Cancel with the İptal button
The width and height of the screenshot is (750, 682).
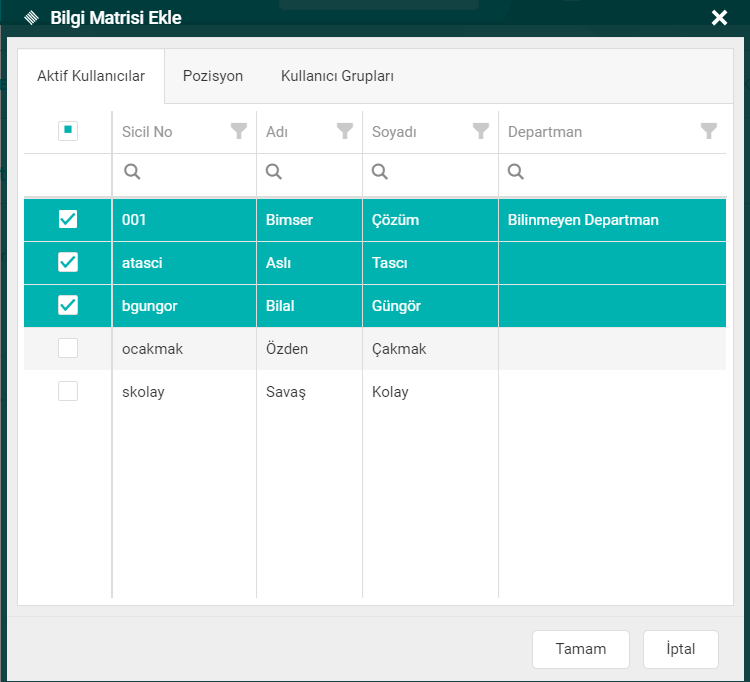click(x=680, y=649)
